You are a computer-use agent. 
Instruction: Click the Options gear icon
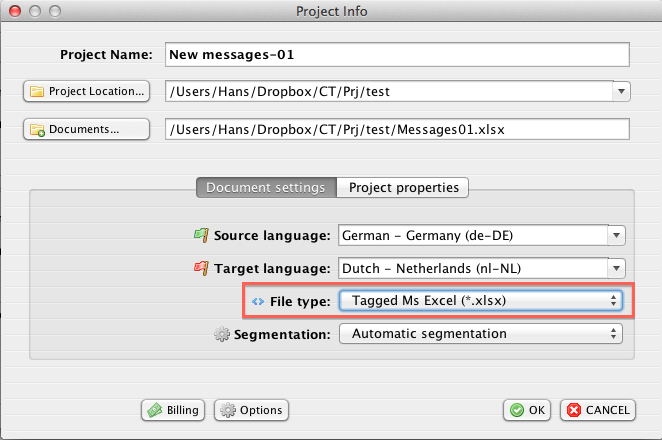pyautogui.click(x=227, y=410)
